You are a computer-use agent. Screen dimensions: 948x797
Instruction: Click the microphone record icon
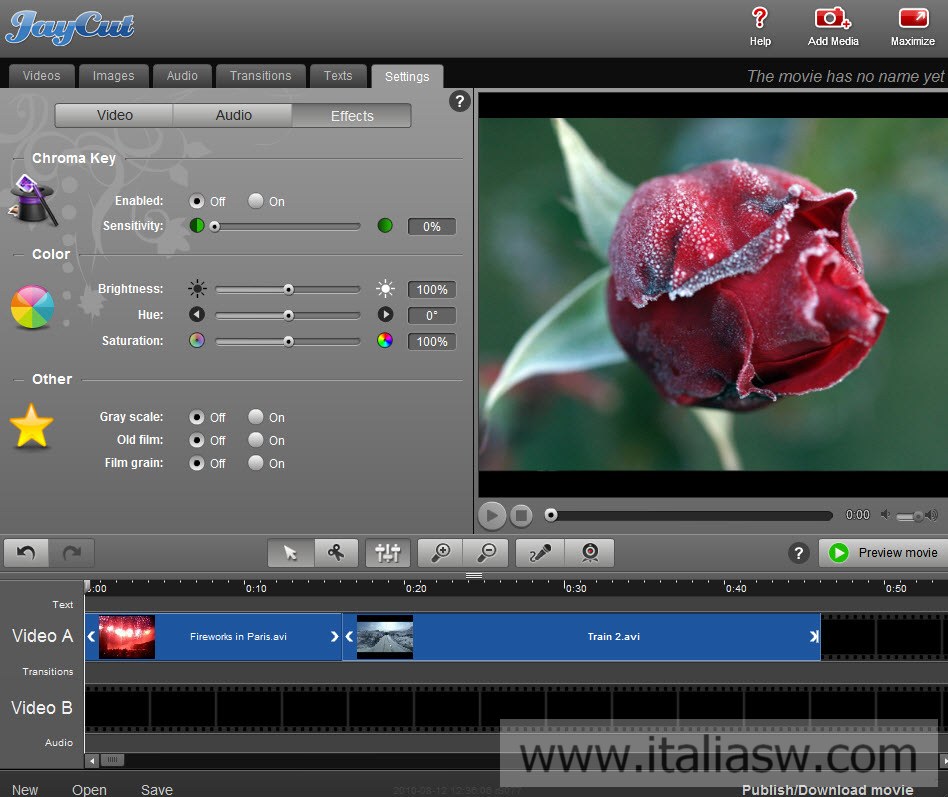540,553
